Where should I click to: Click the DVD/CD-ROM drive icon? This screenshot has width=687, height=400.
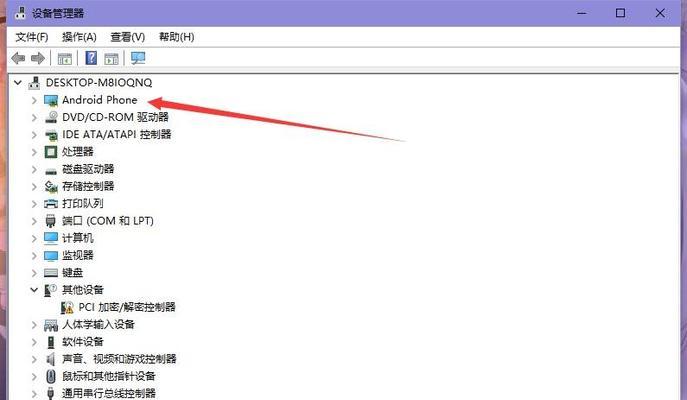[51, 117]
